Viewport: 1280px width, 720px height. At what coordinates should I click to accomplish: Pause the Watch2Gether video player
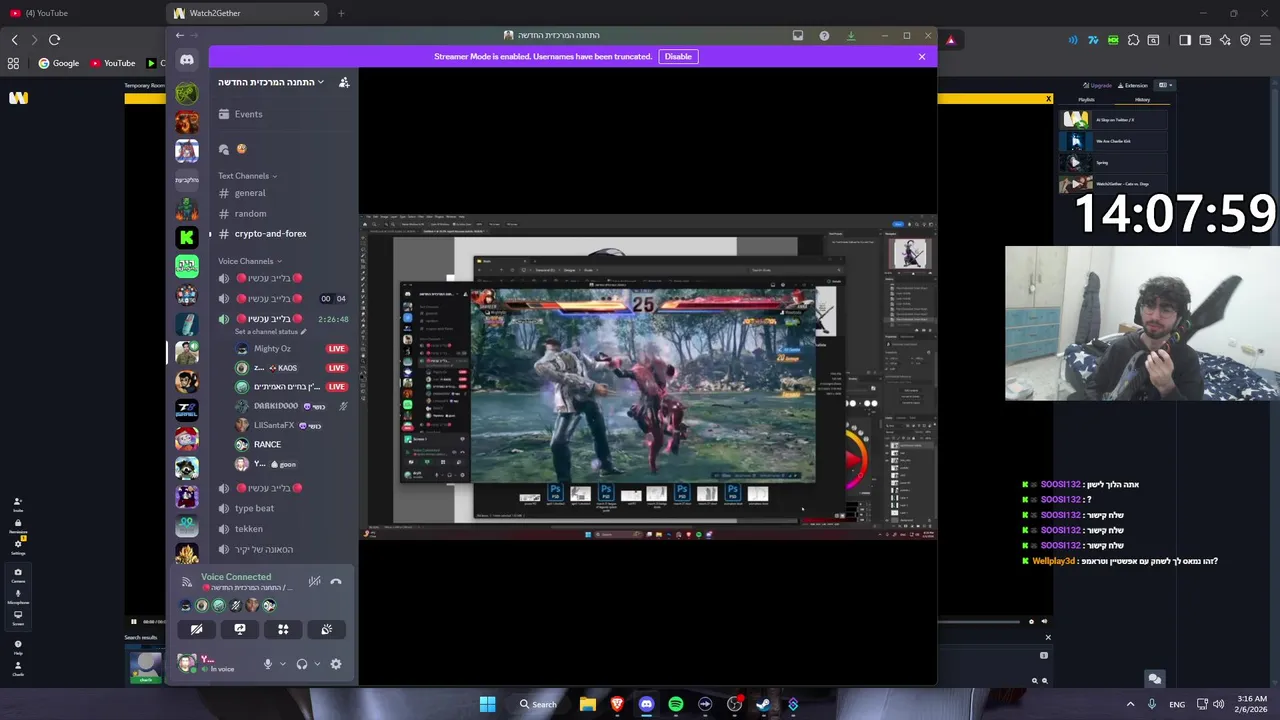(x=133, y=621)
